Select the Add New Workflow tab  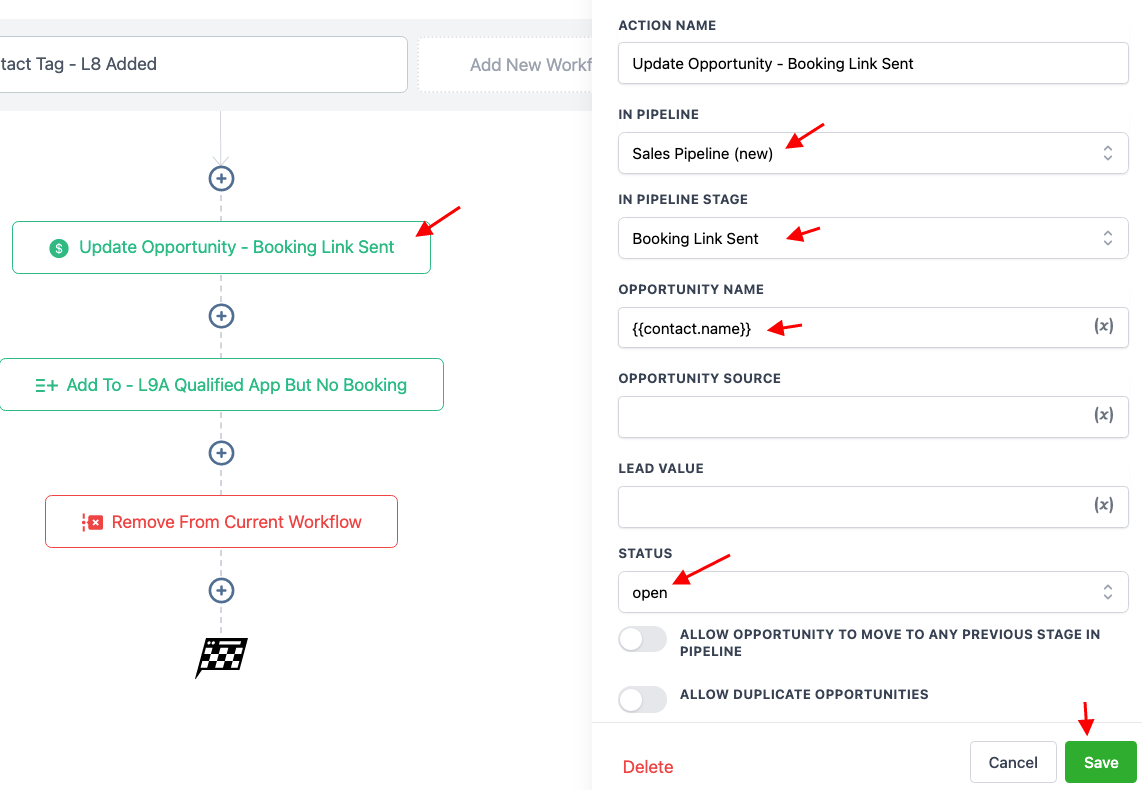pos(531,63)
